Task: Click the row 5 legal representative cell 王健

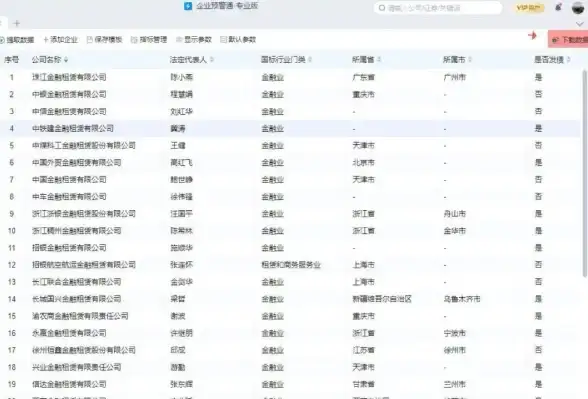Action: (x=178, y=146)
